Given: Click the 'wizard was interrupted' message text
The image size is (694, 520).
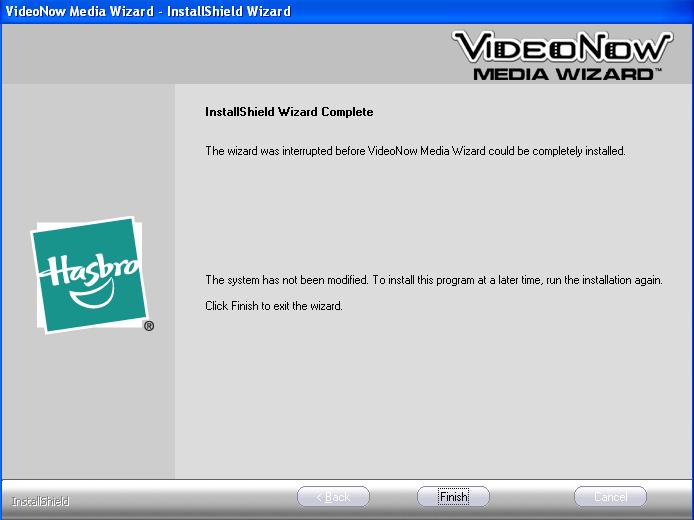Looking at the screenshot, I should click(415, 151).
